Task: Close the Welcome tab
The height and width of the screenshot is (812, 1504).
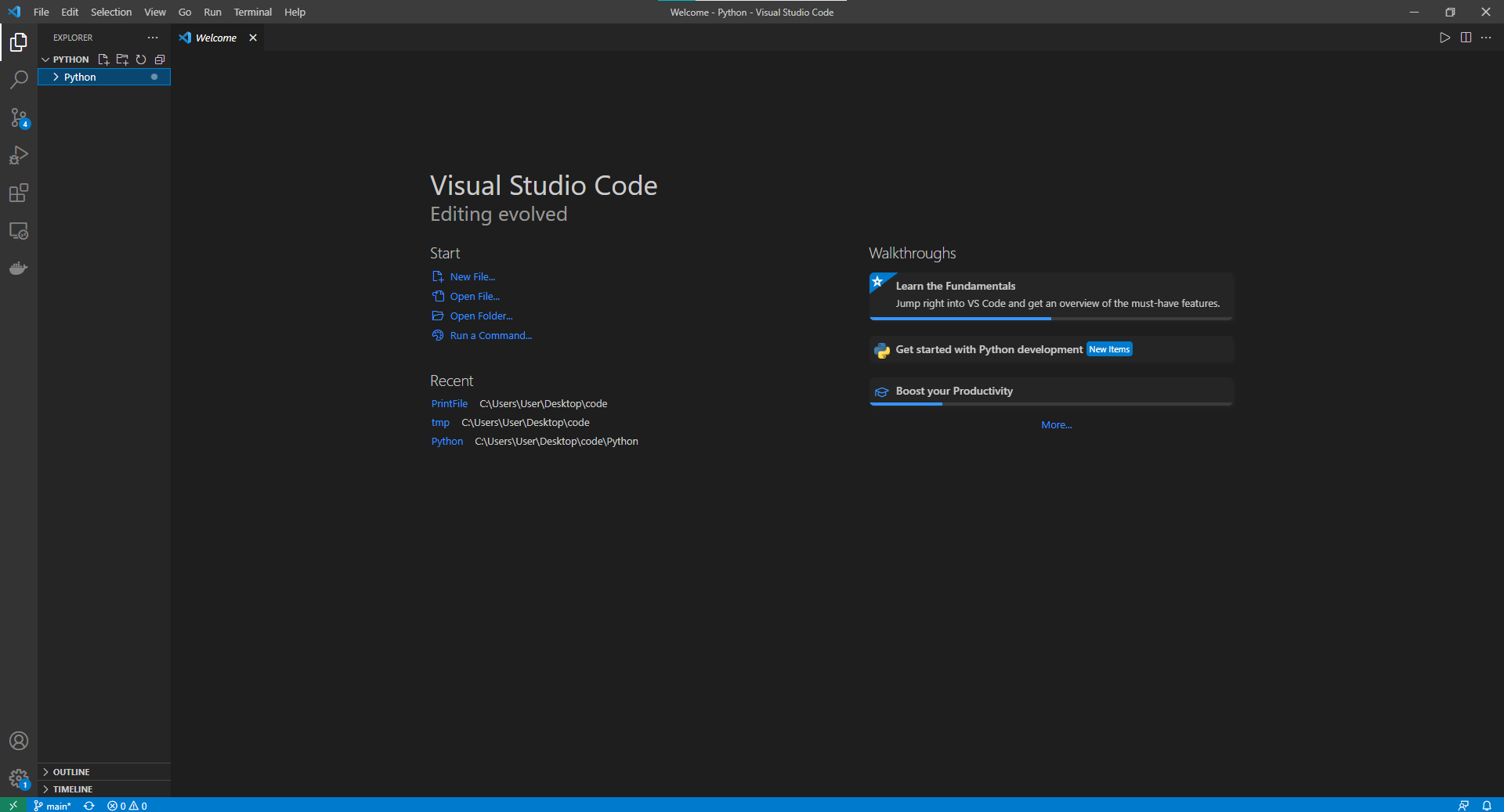Action: [x=253, y=38]
